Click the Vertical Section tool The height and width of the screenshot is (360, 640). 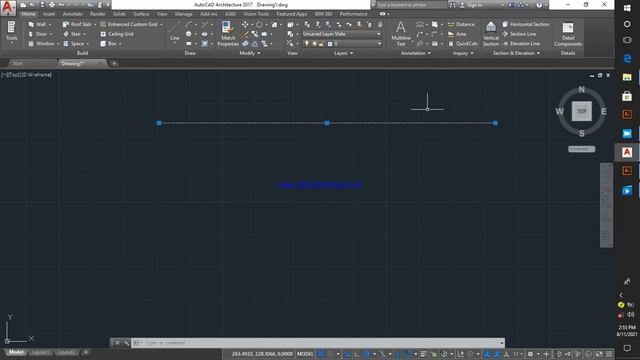click(491, 33)
